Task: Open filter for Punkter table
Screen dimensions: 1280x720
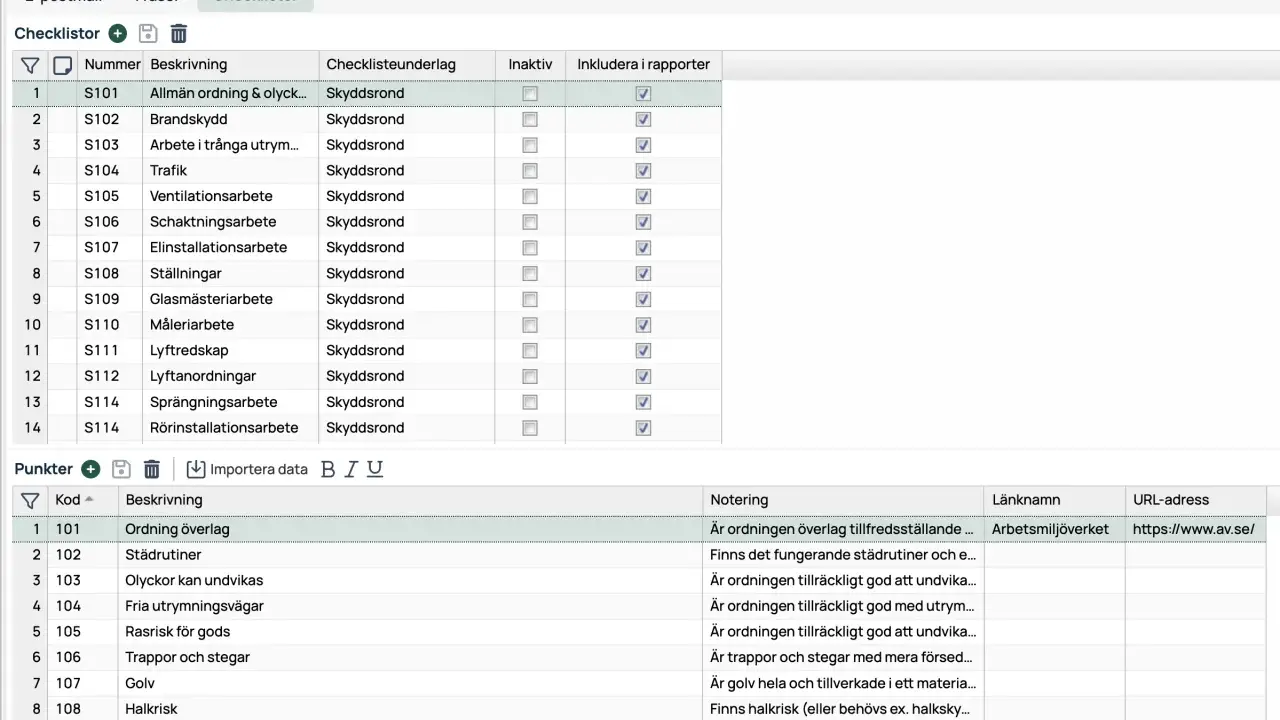Action: point(30,500)
